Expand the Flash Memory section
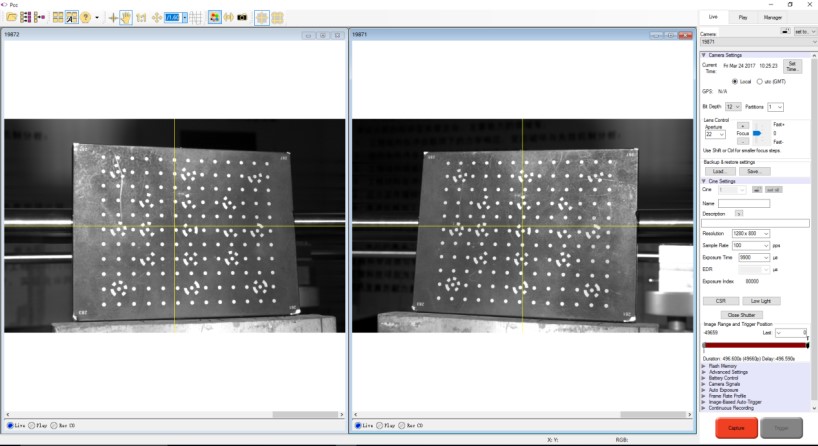The height and width of the screenshot is (446, 818). click(704, 366)
